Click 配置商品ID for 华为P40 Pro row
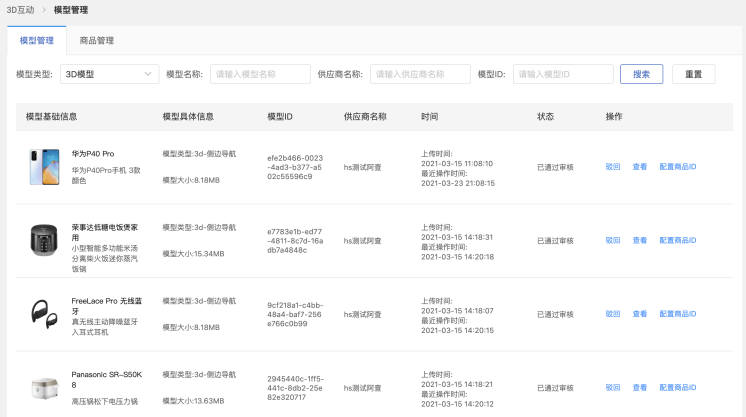The image size is (746, 417). coord(677,167)
